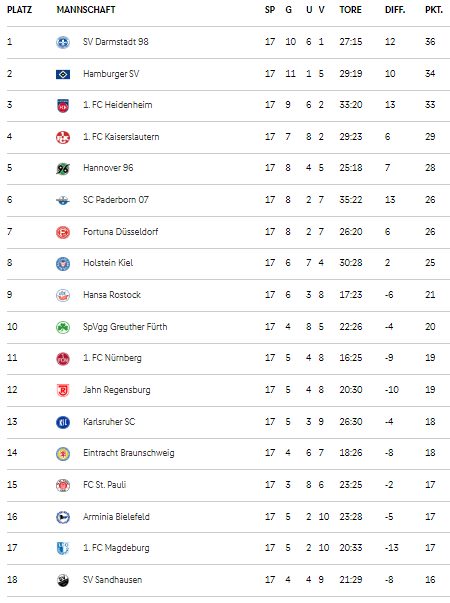Click the Hamburger SV diamond logo
The height and width of the screenshot is (603, 450).
63,74
